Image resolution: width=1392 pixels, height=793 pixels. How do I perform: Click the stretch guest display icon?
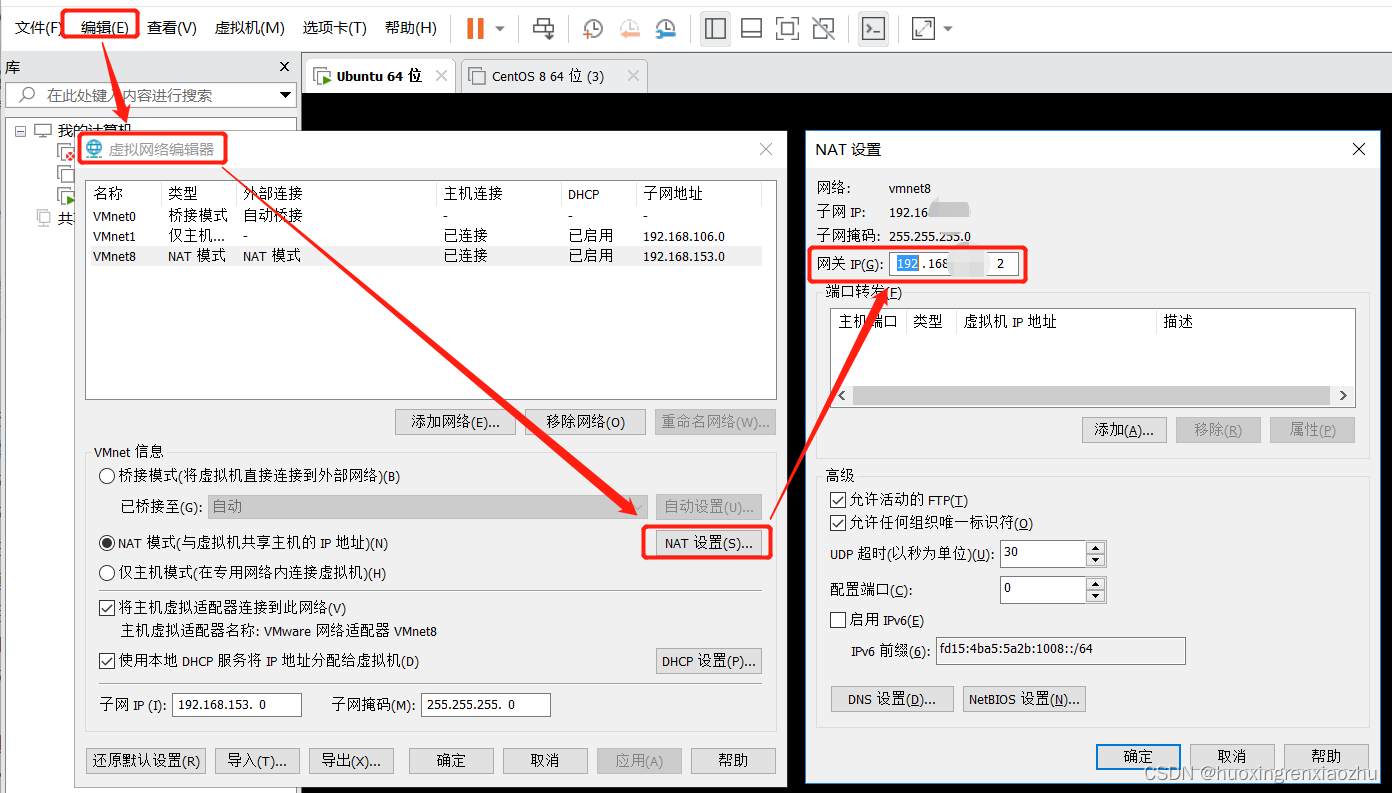(923, 28)
